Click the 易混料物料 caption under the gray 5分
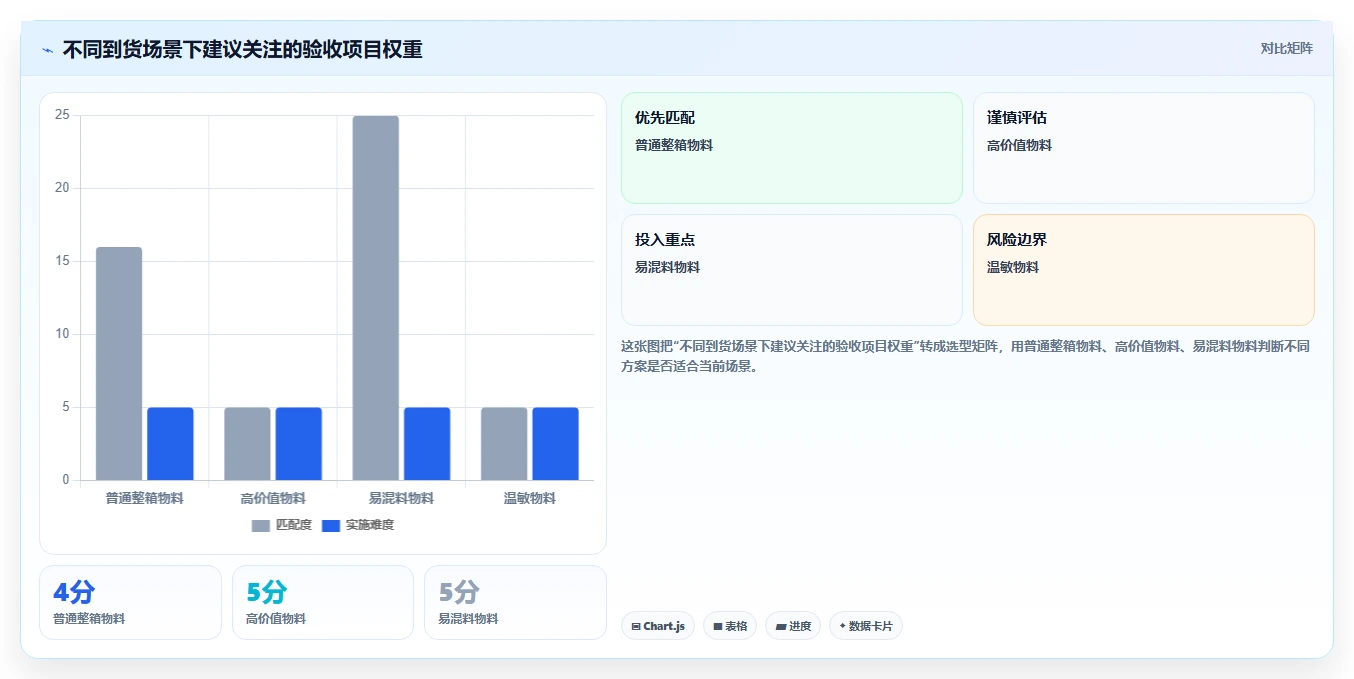Screen dimensions: 1354x679 click(x=468, y=619)
